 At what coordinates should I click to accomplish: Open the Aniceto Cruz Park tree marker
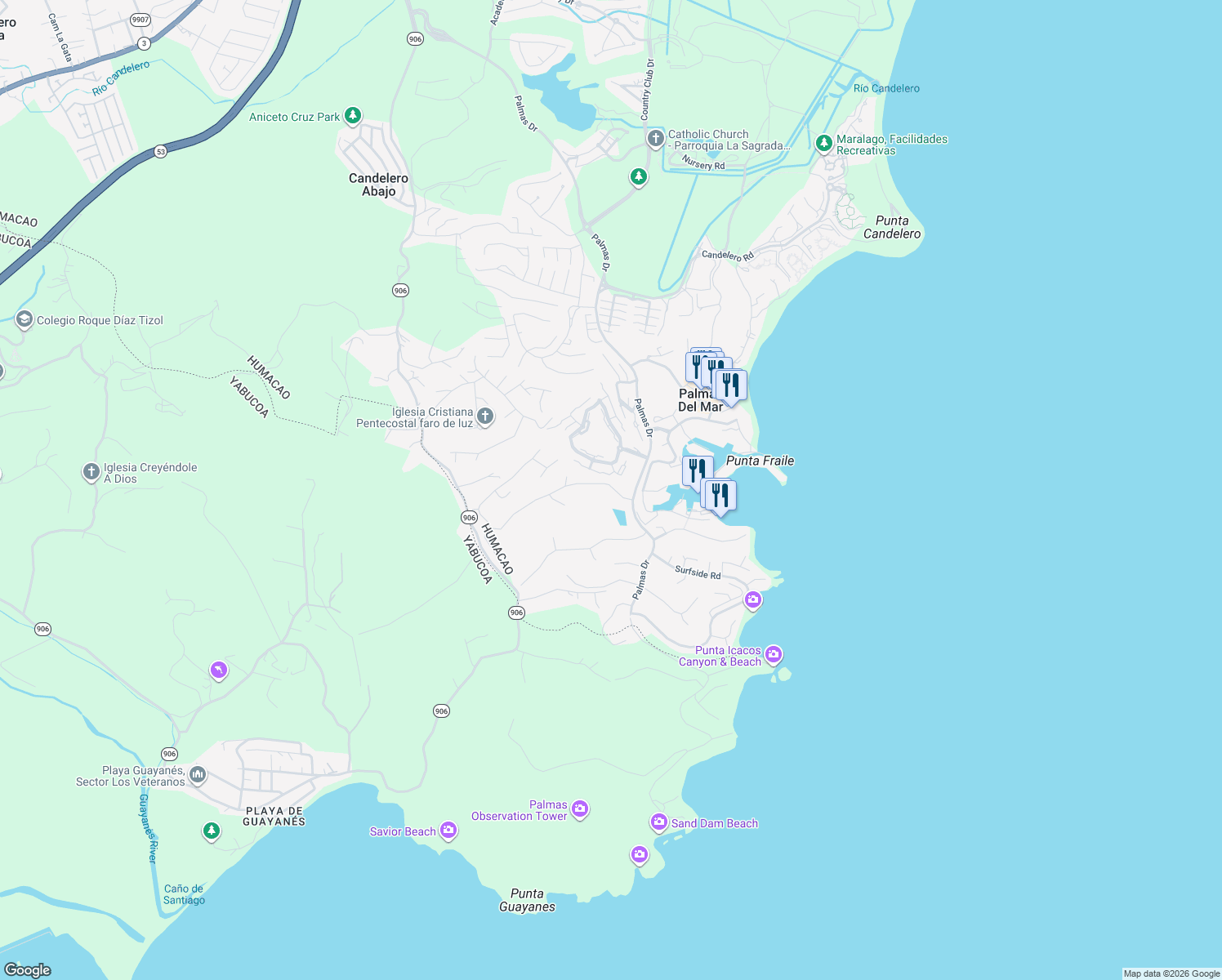[352, 115]
